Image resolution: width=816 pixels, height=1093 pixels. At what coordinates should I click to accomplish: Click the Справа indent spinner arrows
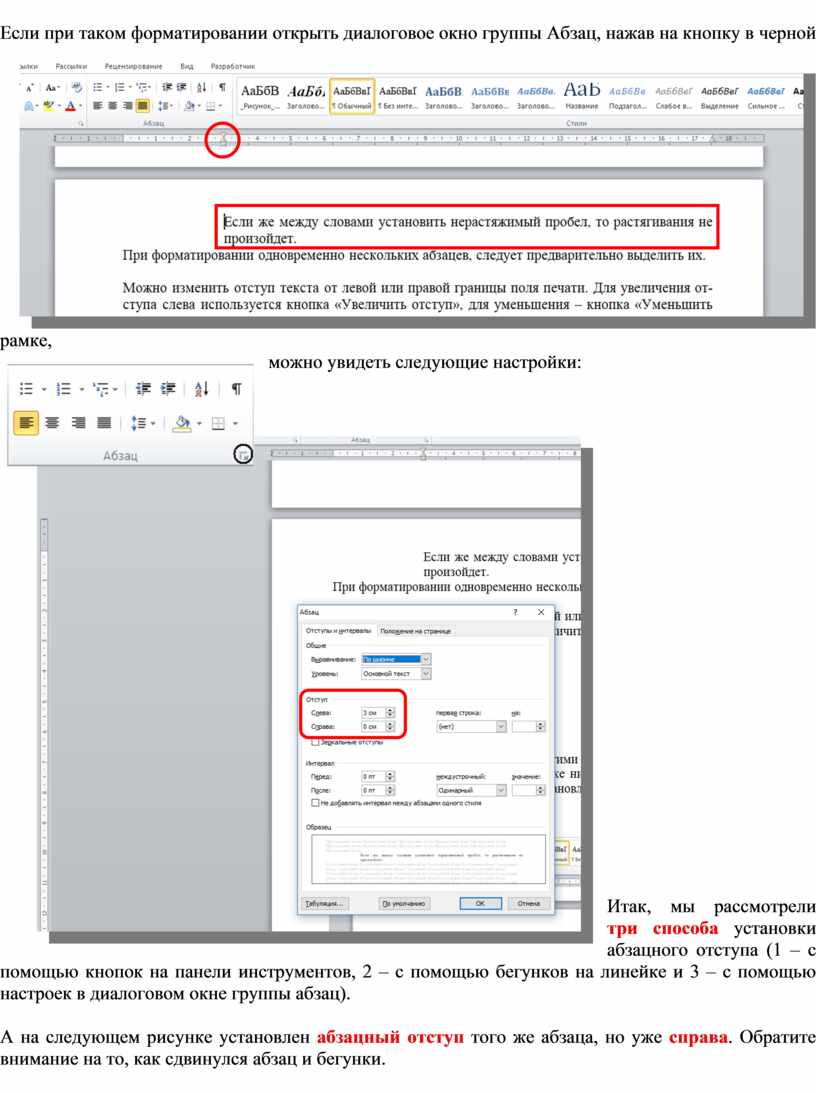[390, 726]
